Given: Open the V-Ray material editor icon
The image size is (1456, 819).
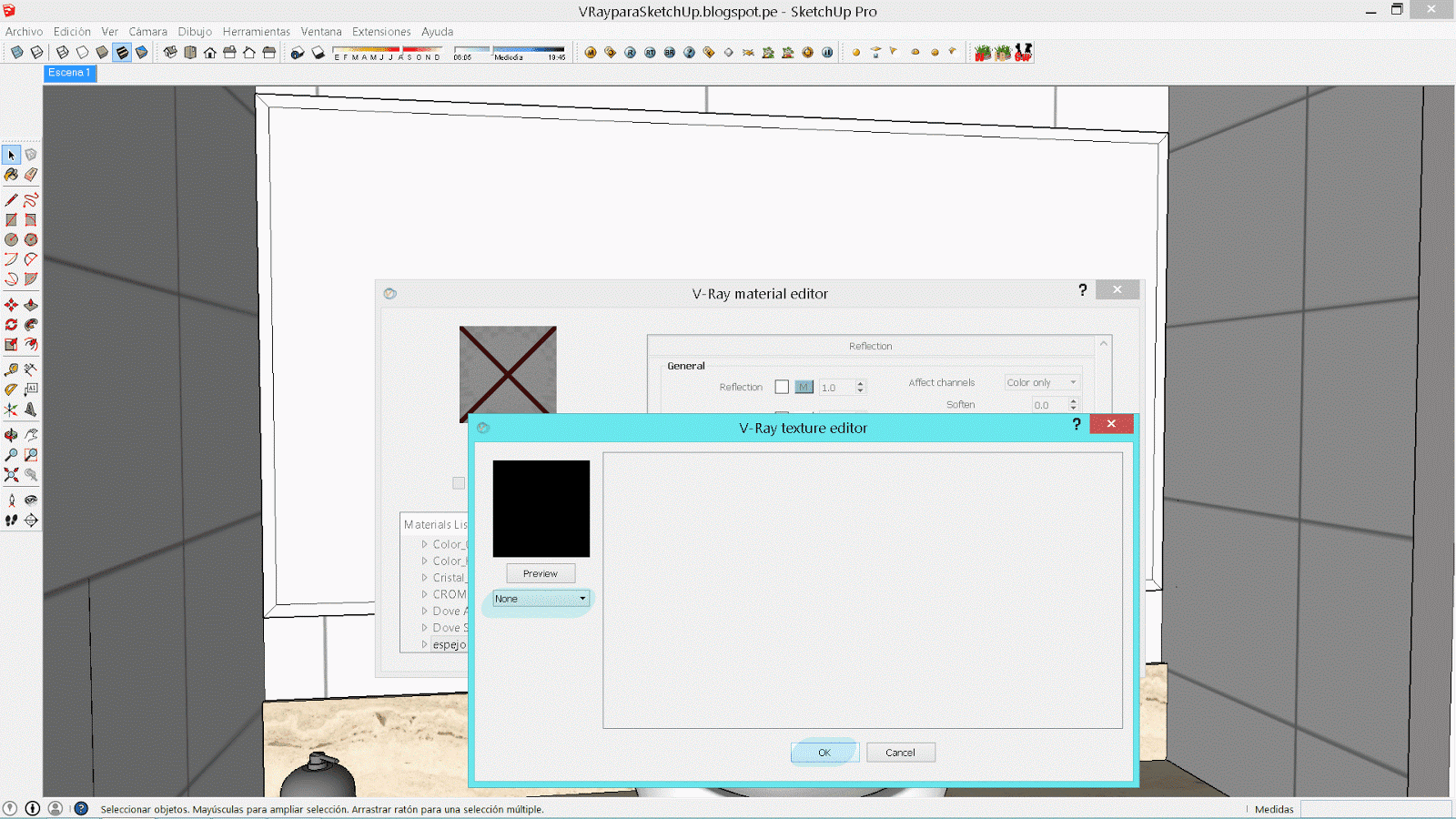Looking at the screenshot, I should 591,52.
